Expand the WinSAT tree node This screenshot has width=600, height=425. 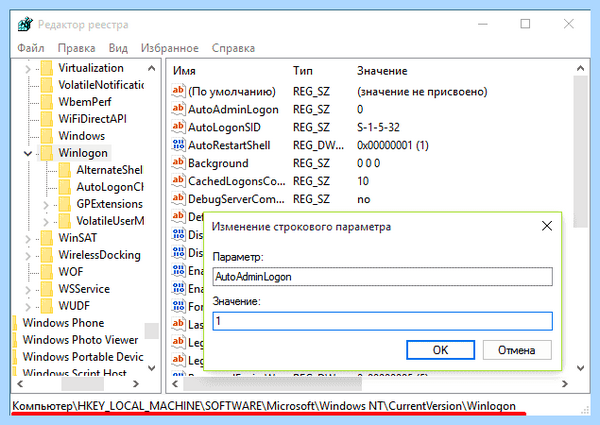click(28, 239)
